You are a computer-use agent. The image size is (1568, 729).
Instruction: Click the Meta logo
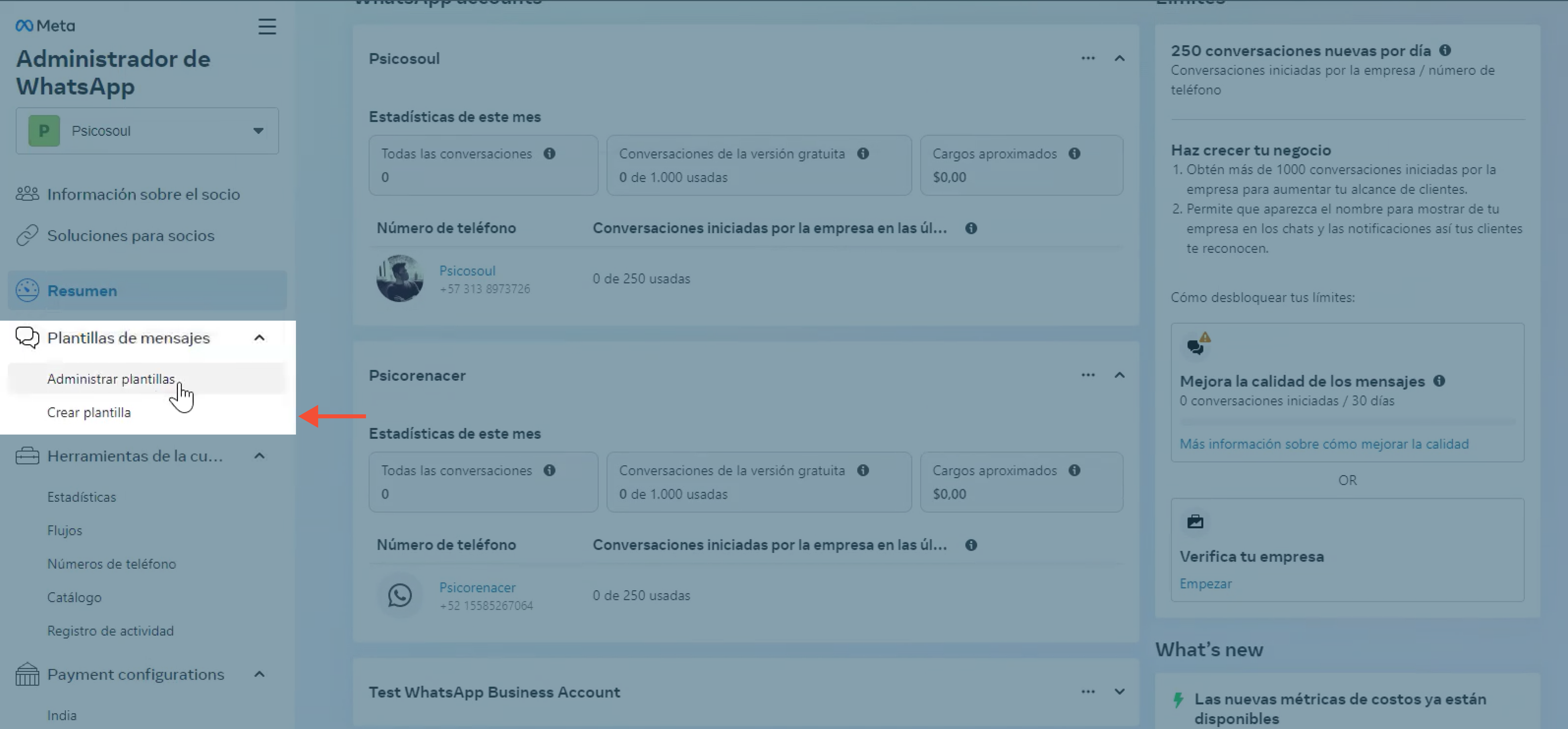pos(45,26)
